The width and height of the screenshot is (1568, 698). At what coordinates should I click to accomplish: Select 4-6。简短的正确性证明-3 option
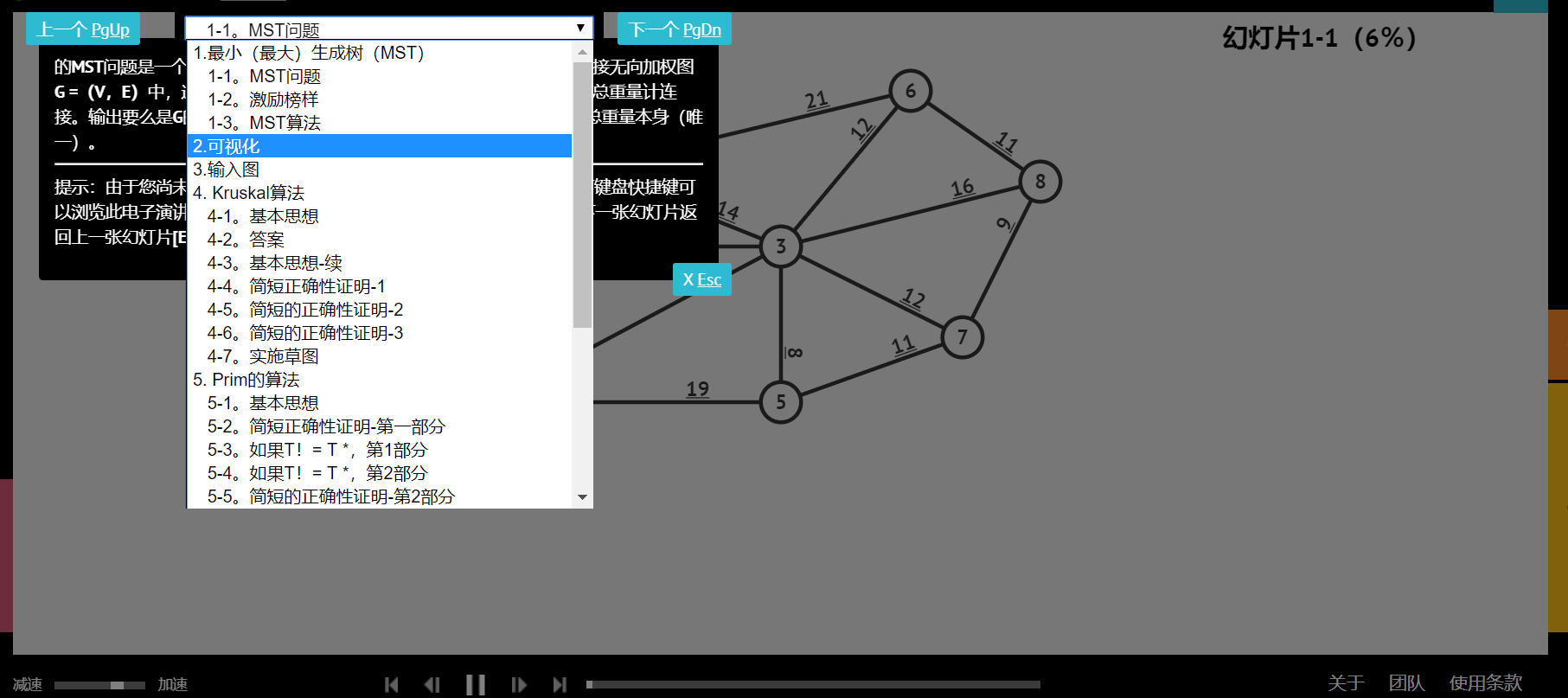tap(380, 333)
